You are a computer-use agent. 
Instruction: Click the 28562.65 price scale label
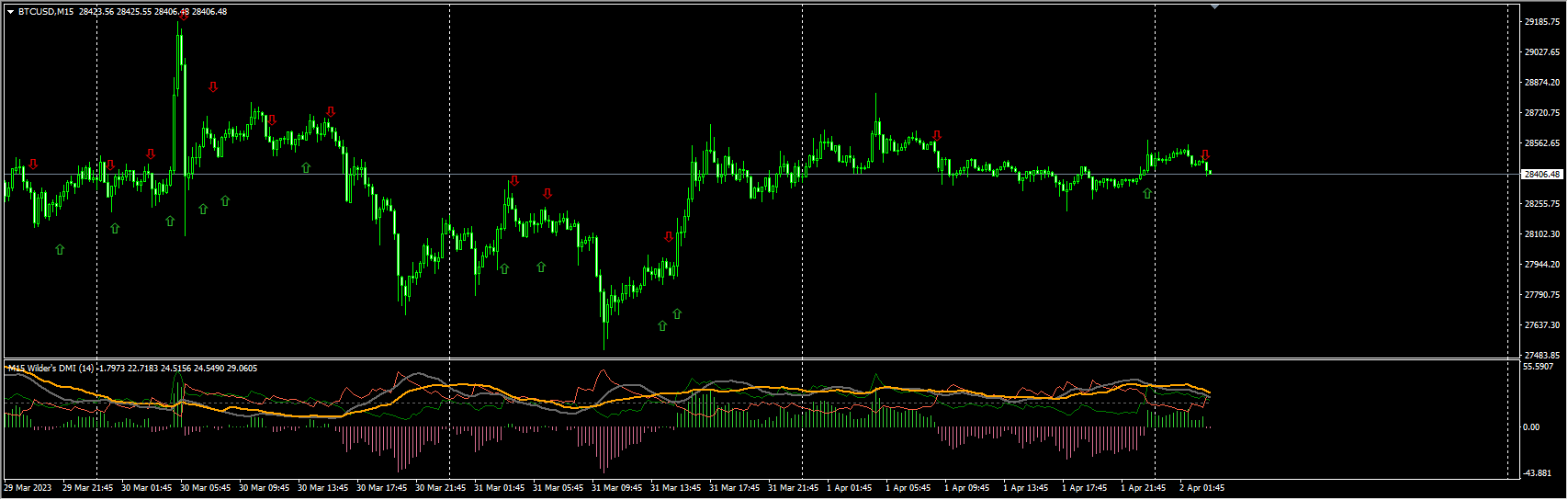(1542, 143)
